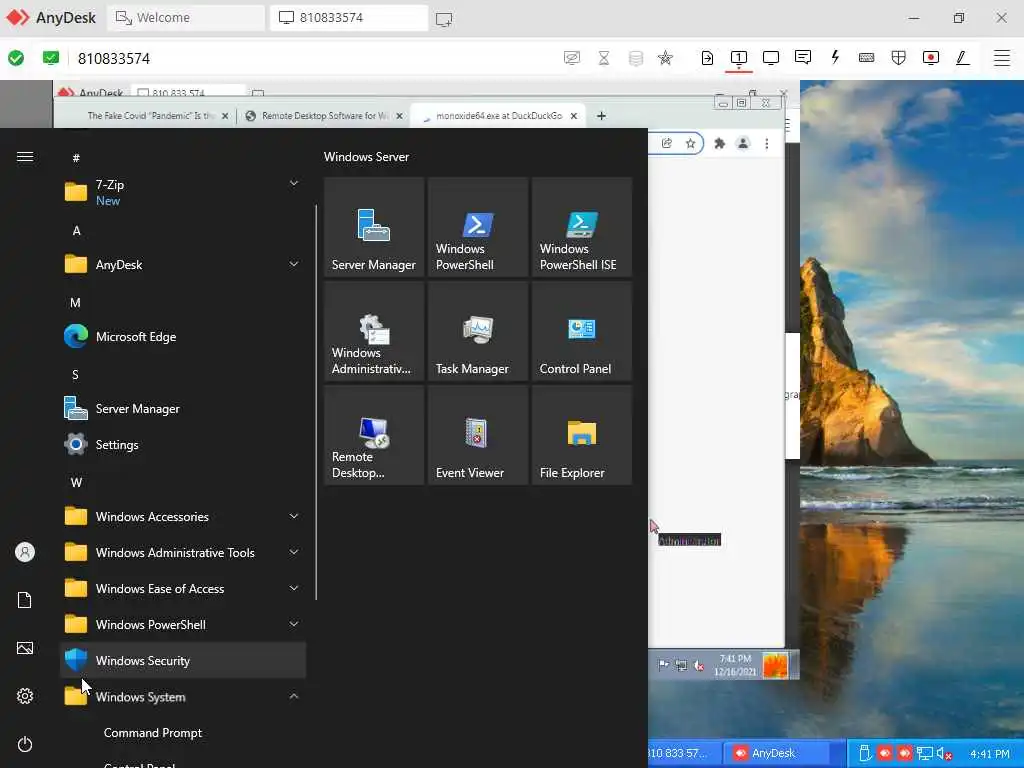Open Pictures icon in Start menu sidebar

click(x=25, y=648)
